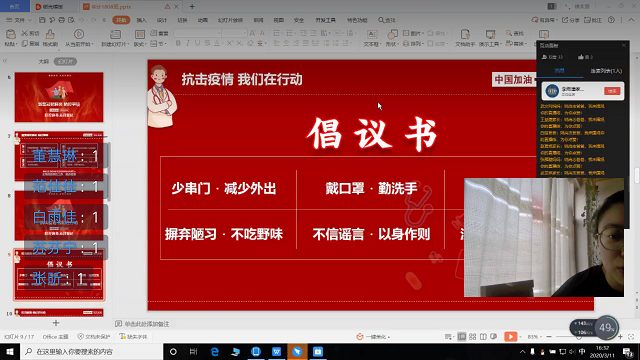Click the Windows taskbar search box
Screen dimensions: 640x360
coord(91,351)
